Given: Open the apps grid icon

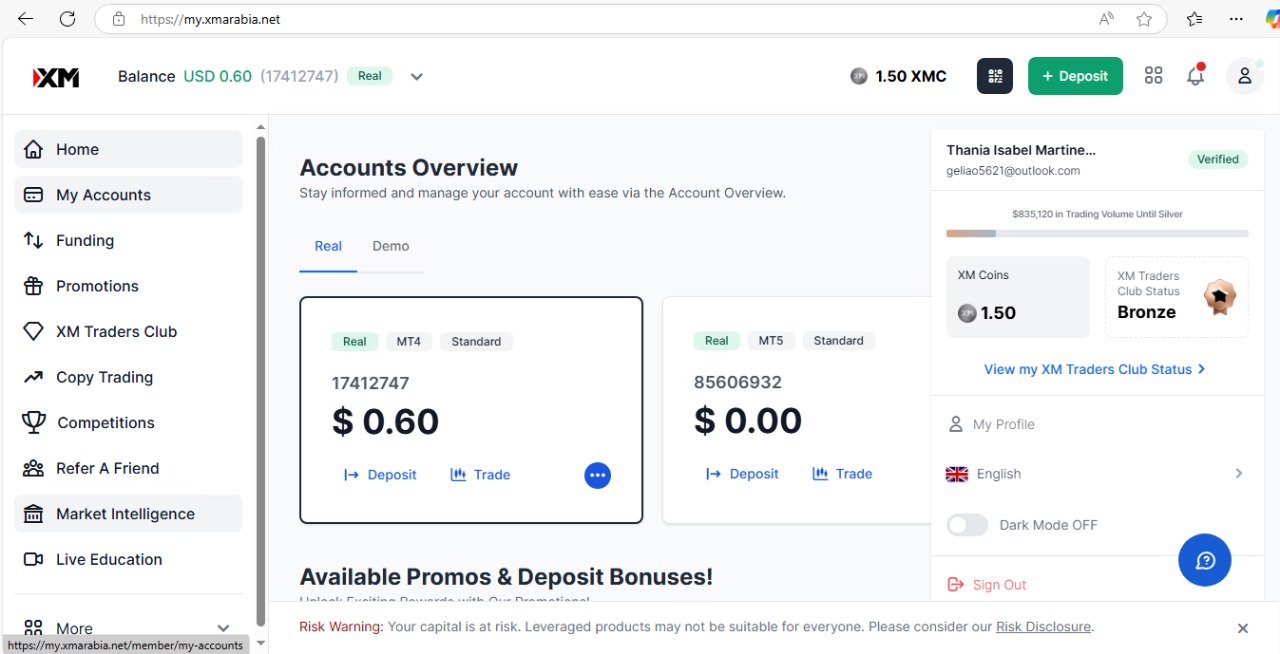Looking at the screenshot, I should coord(1153,76).
